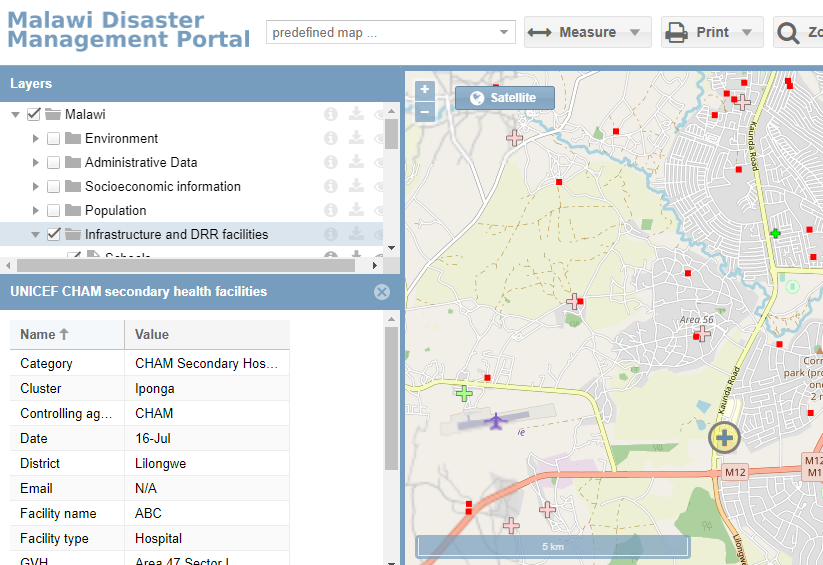Expand the Socioeconomic information folder
Screen dimensions: 823x565
coord(35,186)
